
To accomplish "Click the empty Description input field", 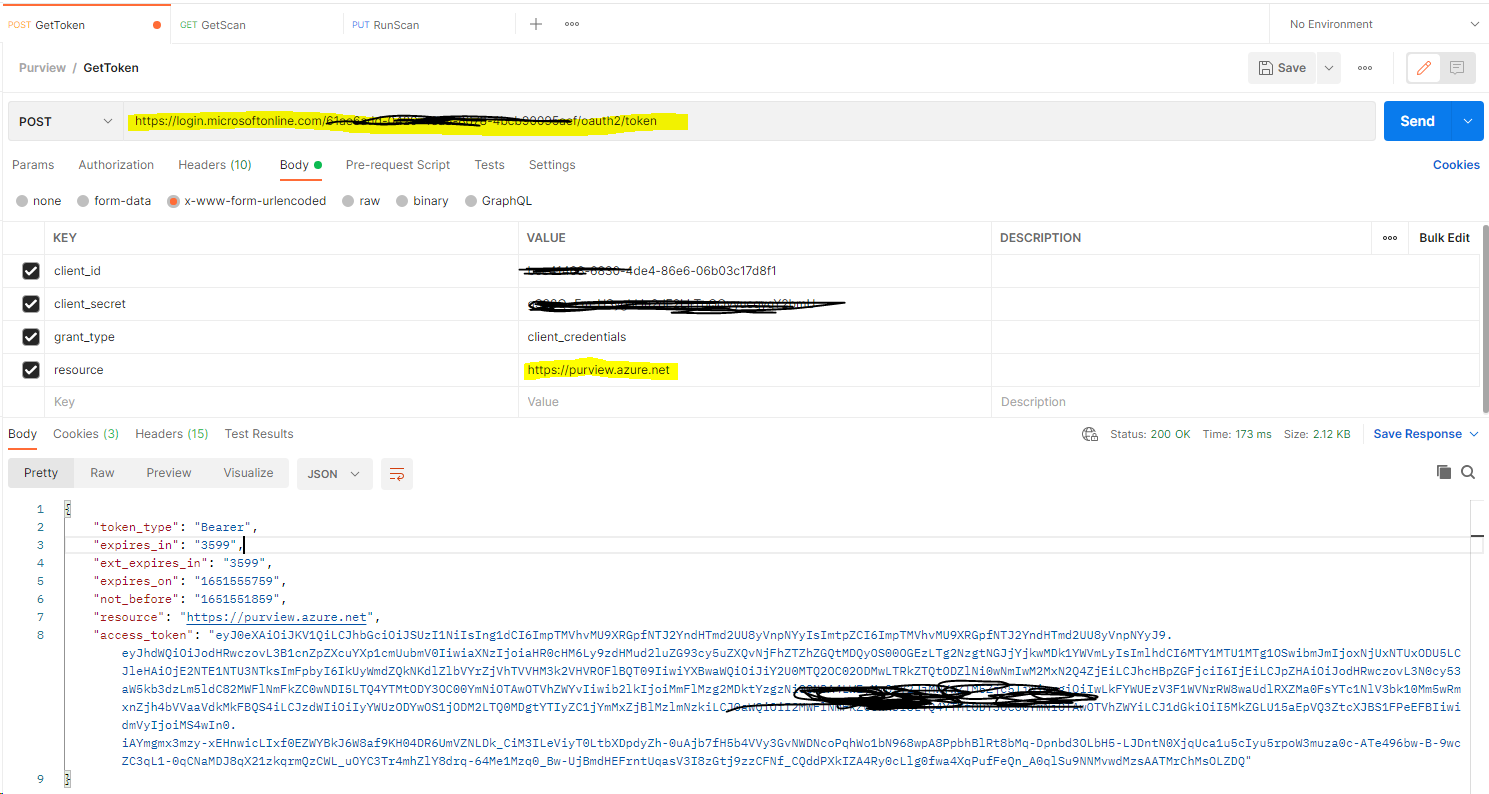I will (x=1235, y=402).
